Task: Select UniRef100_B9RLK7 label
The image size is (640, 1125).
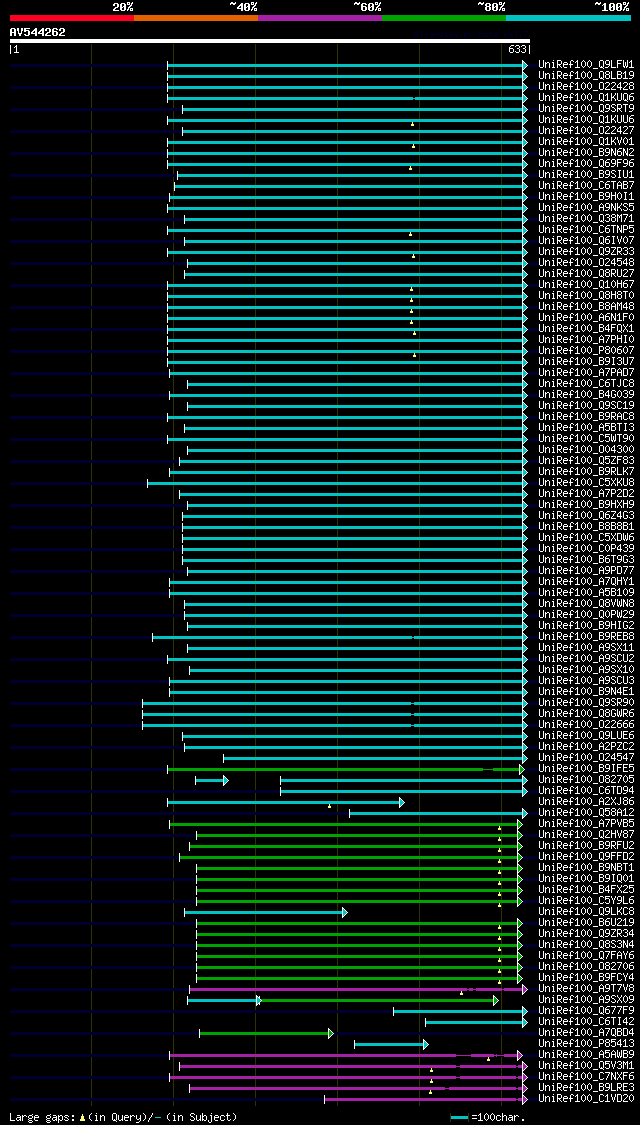Action: [x=586, y=471]
